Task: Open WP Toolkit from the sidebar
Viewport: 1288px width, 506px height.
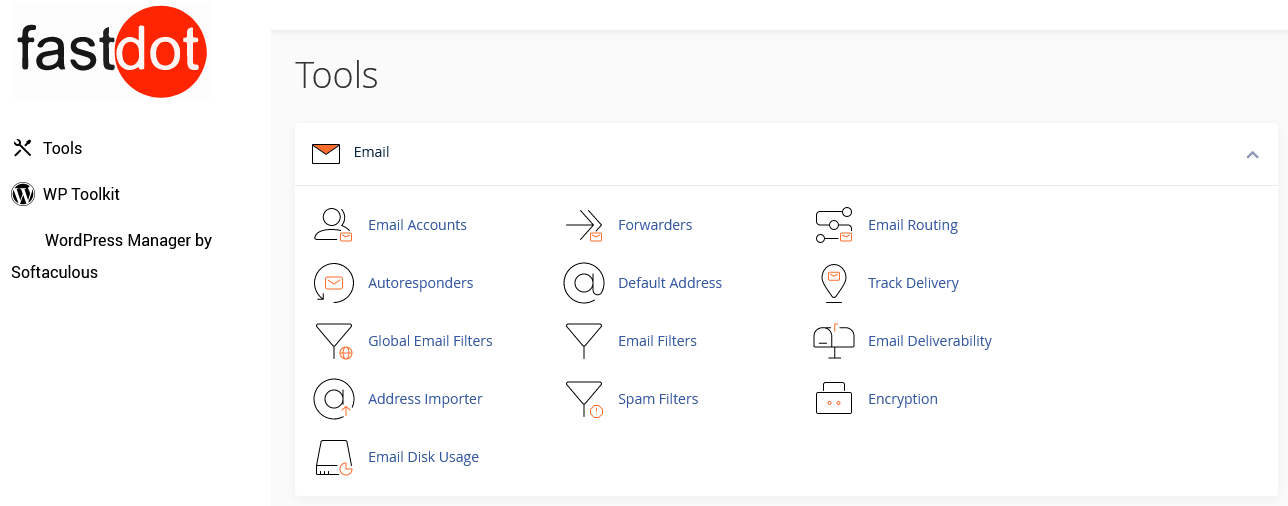Action: (x=81, y=194)
